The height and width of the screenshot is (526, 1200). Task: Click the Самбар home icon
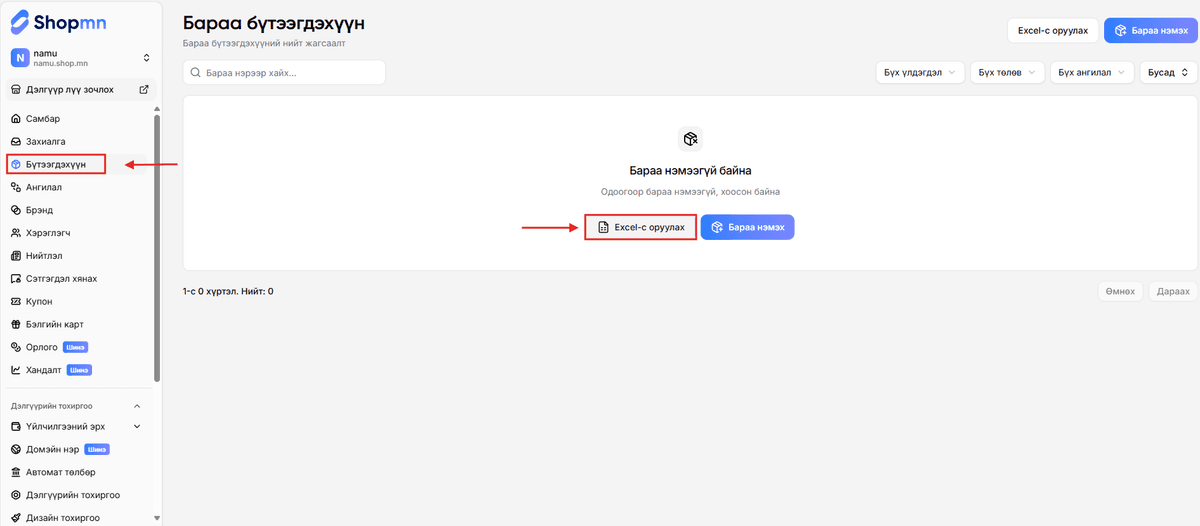pyautogui.click(x=16, y=119)
